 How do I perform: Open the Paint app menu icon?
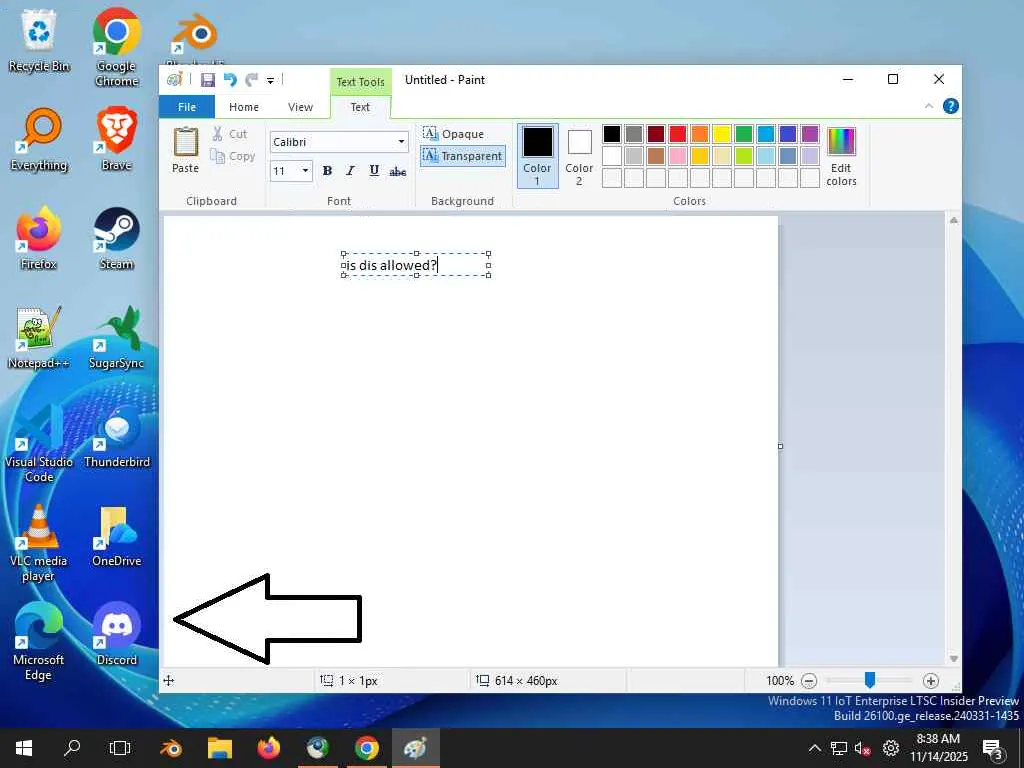click(x=174, y=80)
